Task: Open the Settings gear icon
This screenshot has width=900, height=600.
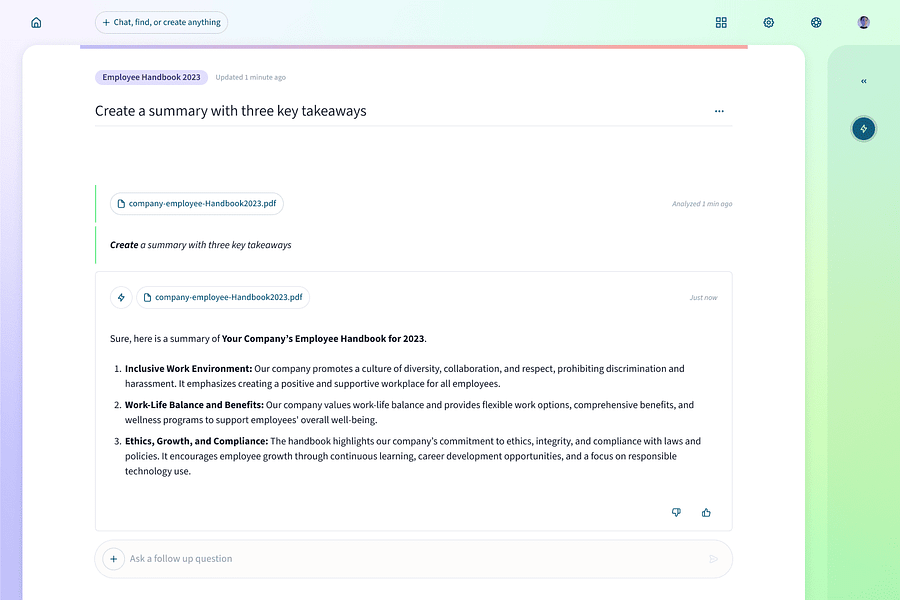Action: (x=768, y=21)
